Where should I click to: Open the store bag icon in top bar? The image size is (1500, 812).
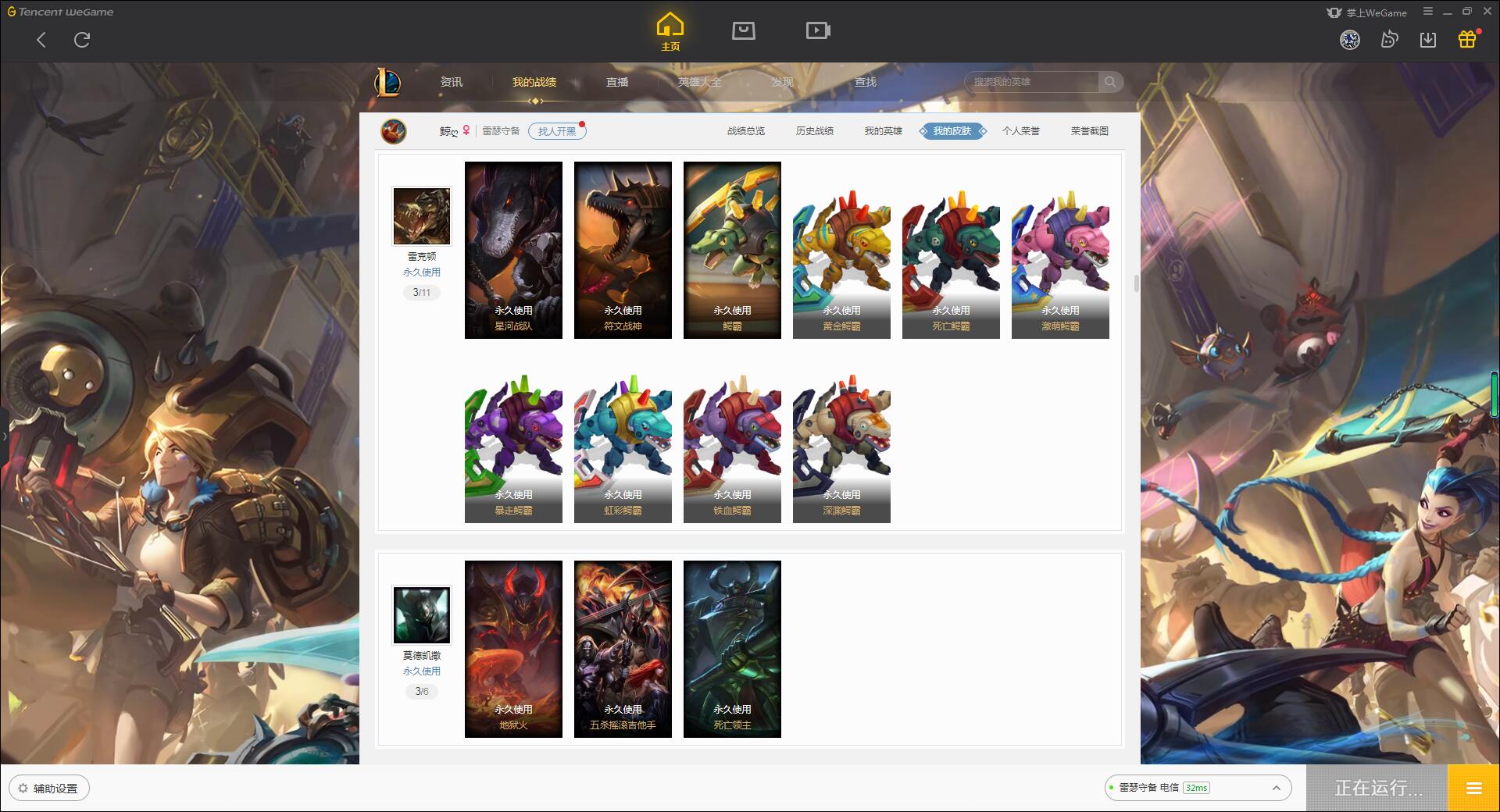tap(744, 30)
